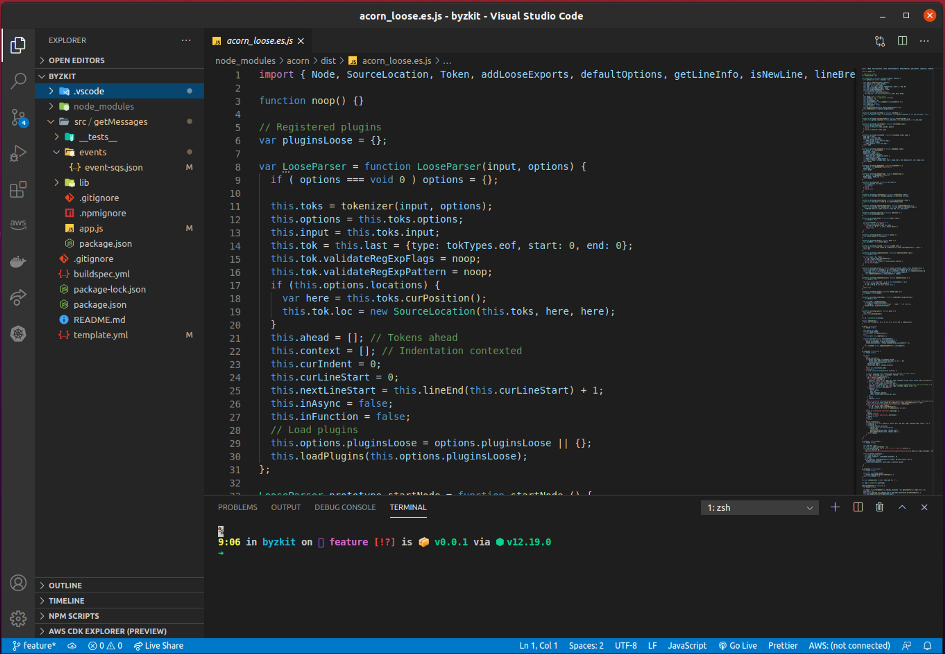This screenshot has width=945, height=654.
Task: Open buildspec.yml file
Action: tap(119, 274)
